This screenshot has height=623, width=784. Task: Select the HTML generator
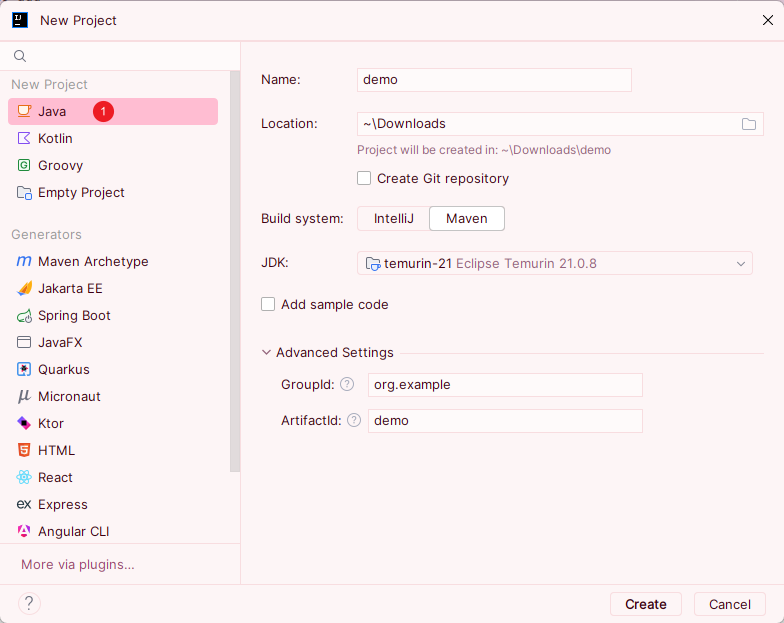point(113,450)
